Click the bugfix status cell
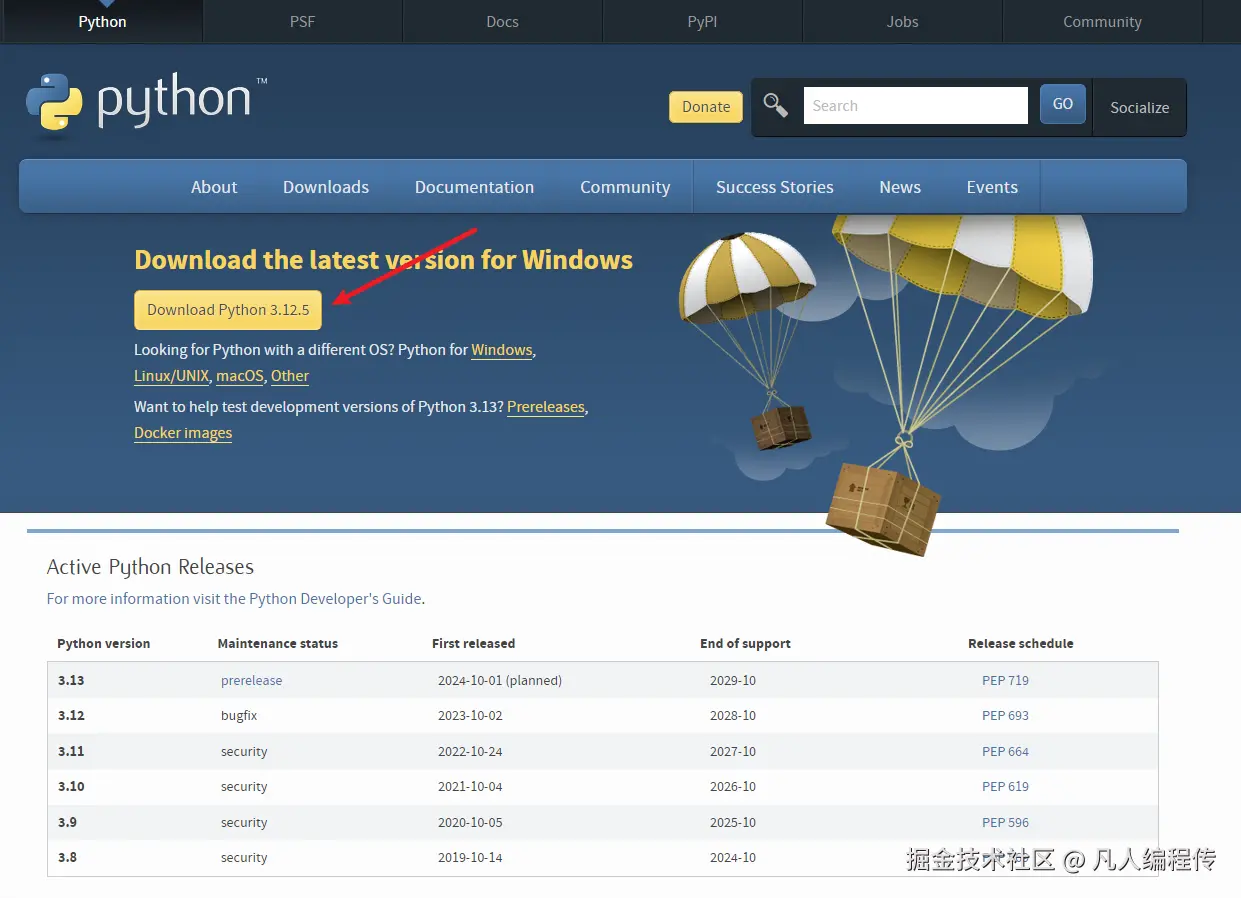 point(239,715)
